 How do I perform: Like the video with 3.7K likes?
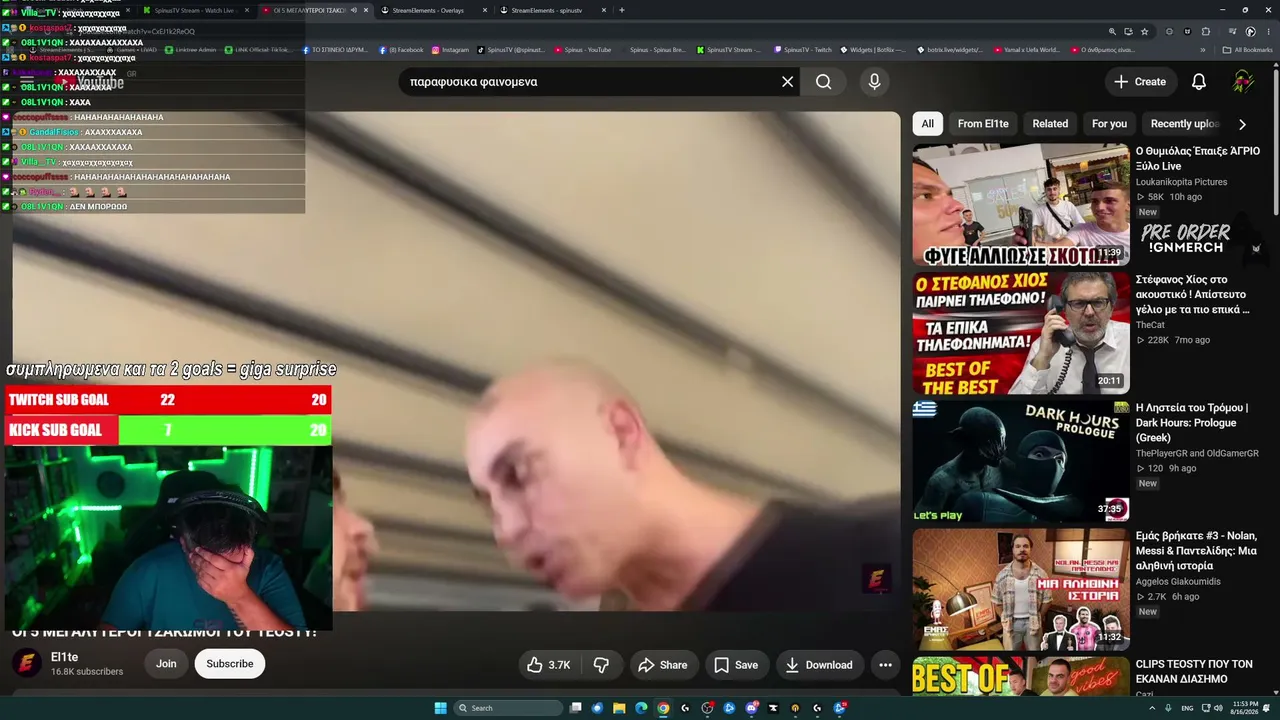click(549, 665)
